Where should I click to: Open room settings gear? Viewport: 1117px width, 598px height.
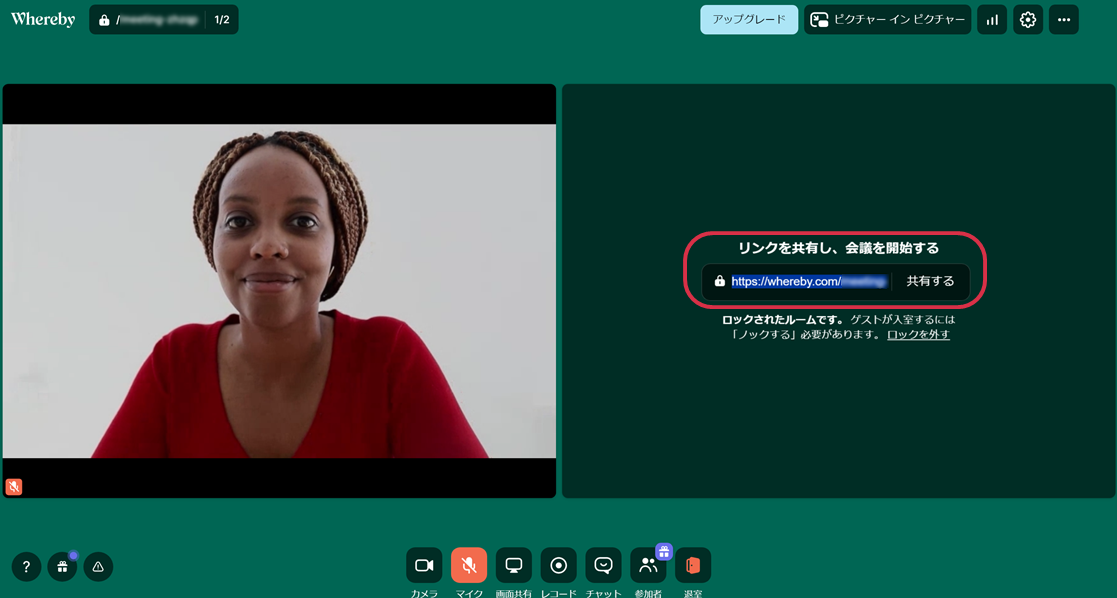1028,20
